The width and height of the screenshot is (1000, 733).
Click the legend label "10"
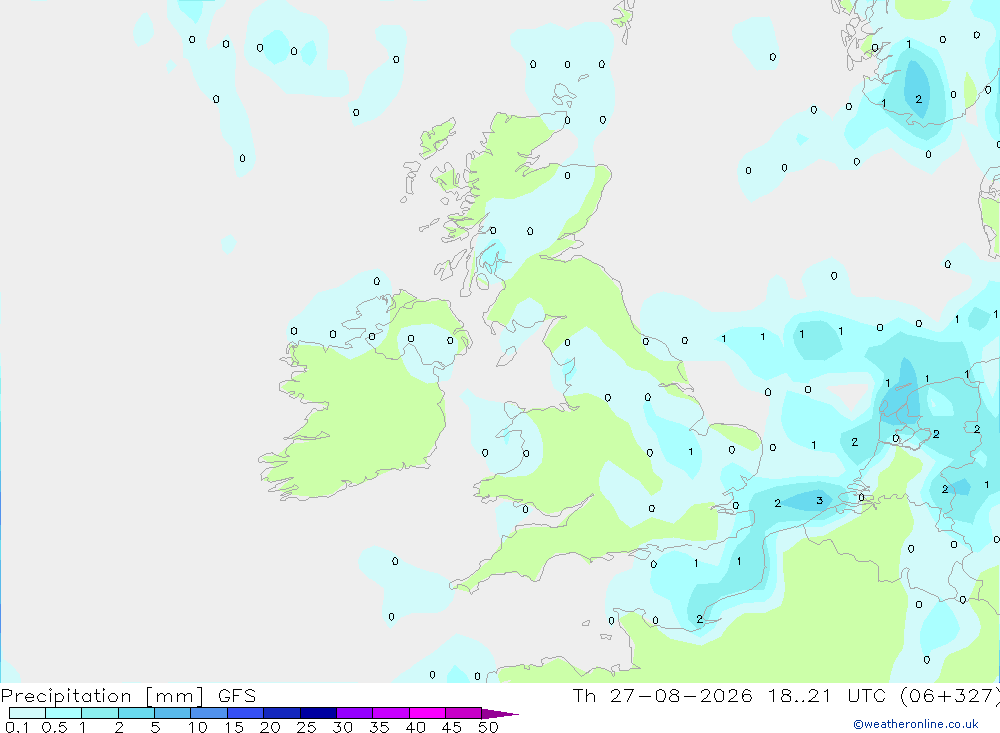pos(198,727)
